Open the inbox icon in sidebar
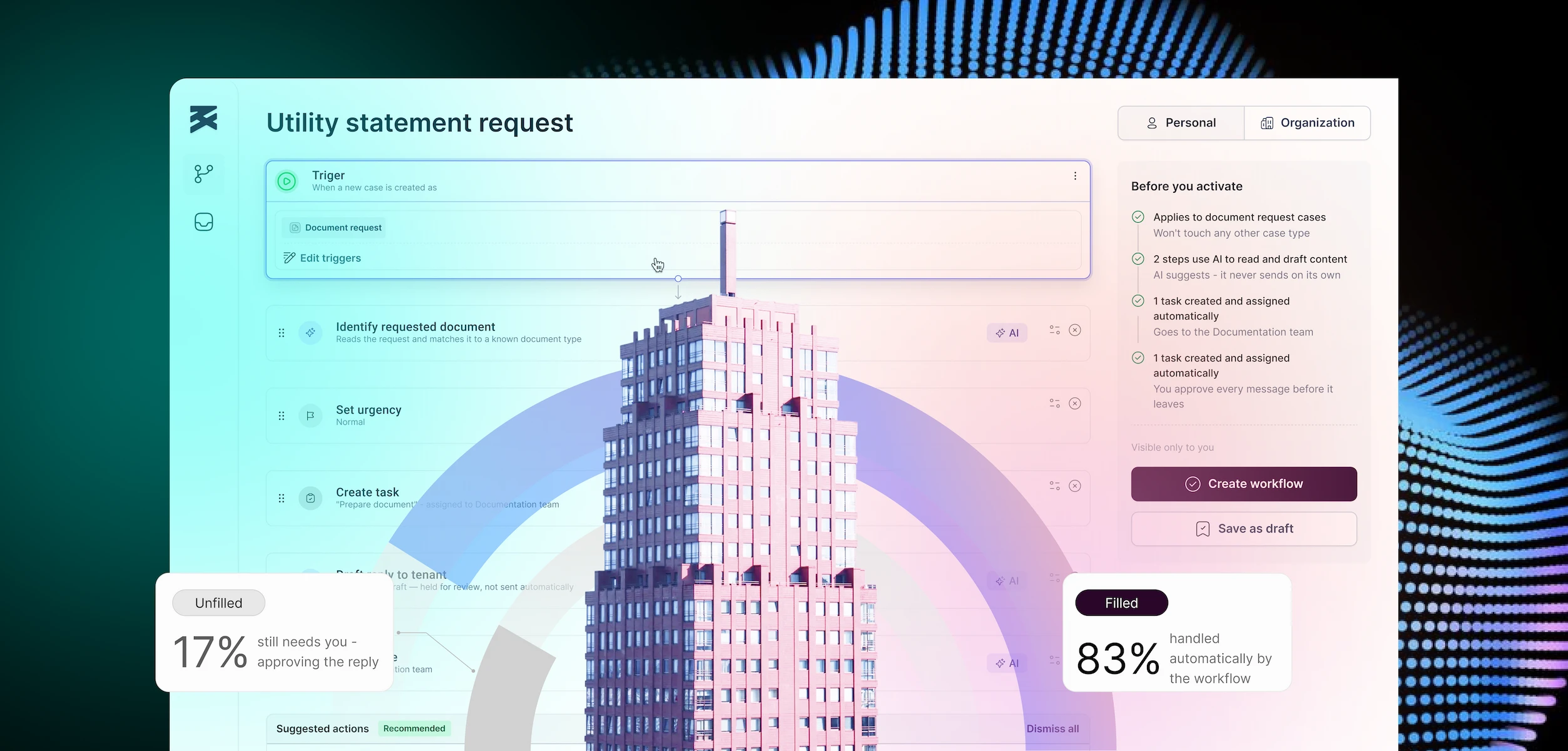The width and height of the screenshot is (1568, 751). pos(203,222)
